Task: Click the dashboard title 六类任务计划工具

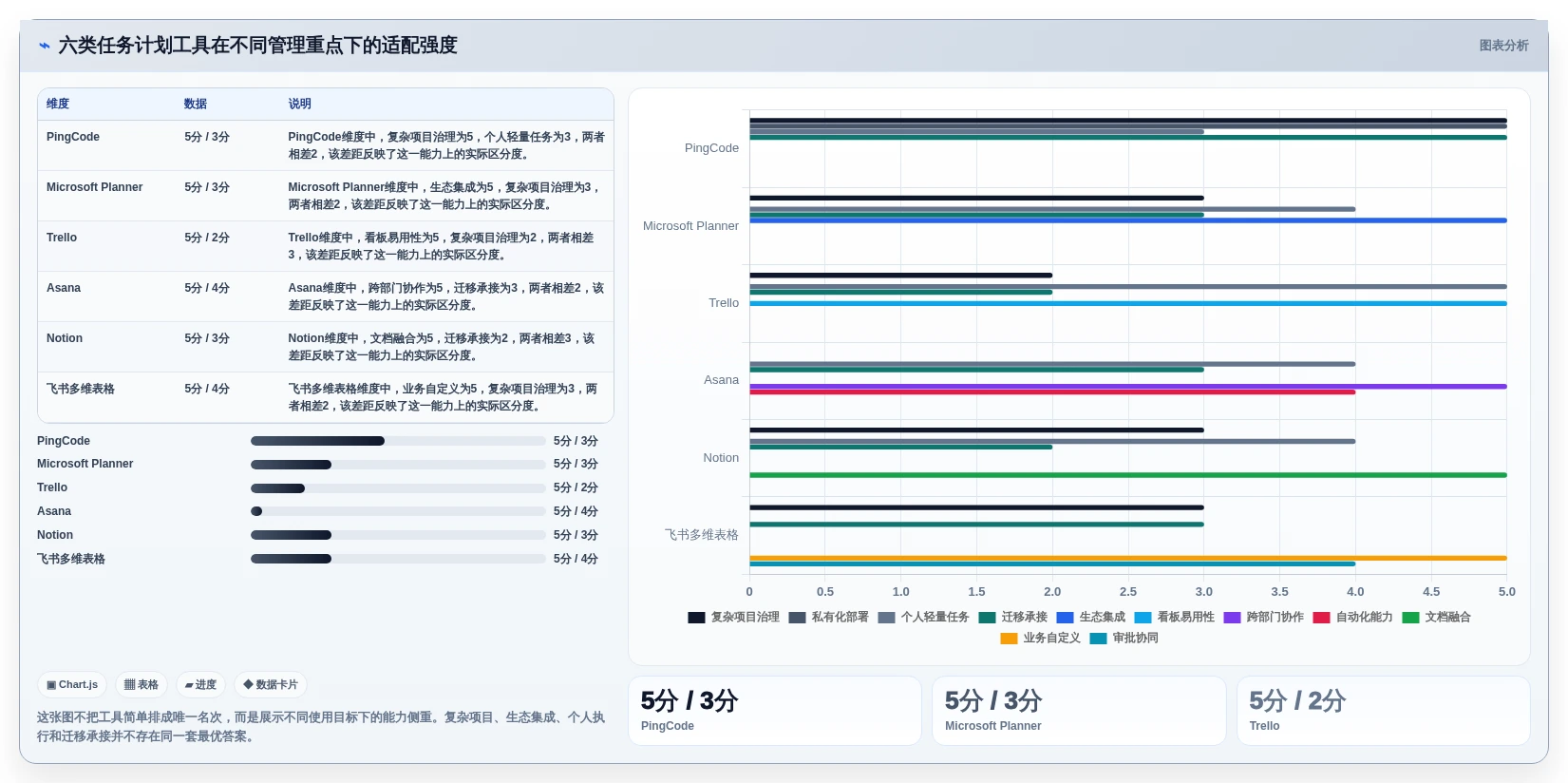Action: point(257,45)
